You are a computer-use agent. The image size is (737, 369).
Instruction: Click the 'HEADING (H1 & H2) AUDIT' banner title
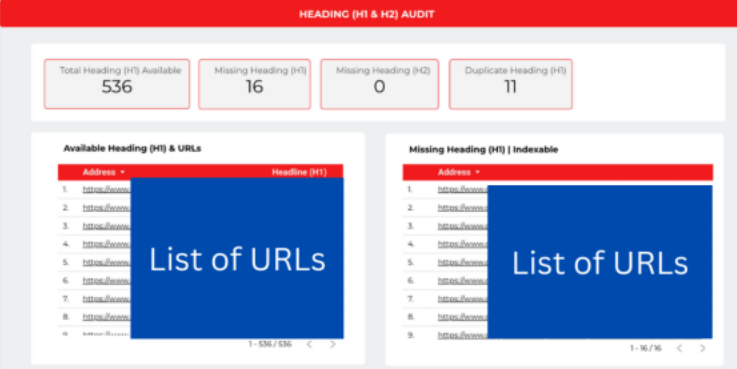(x=367, y=14)
